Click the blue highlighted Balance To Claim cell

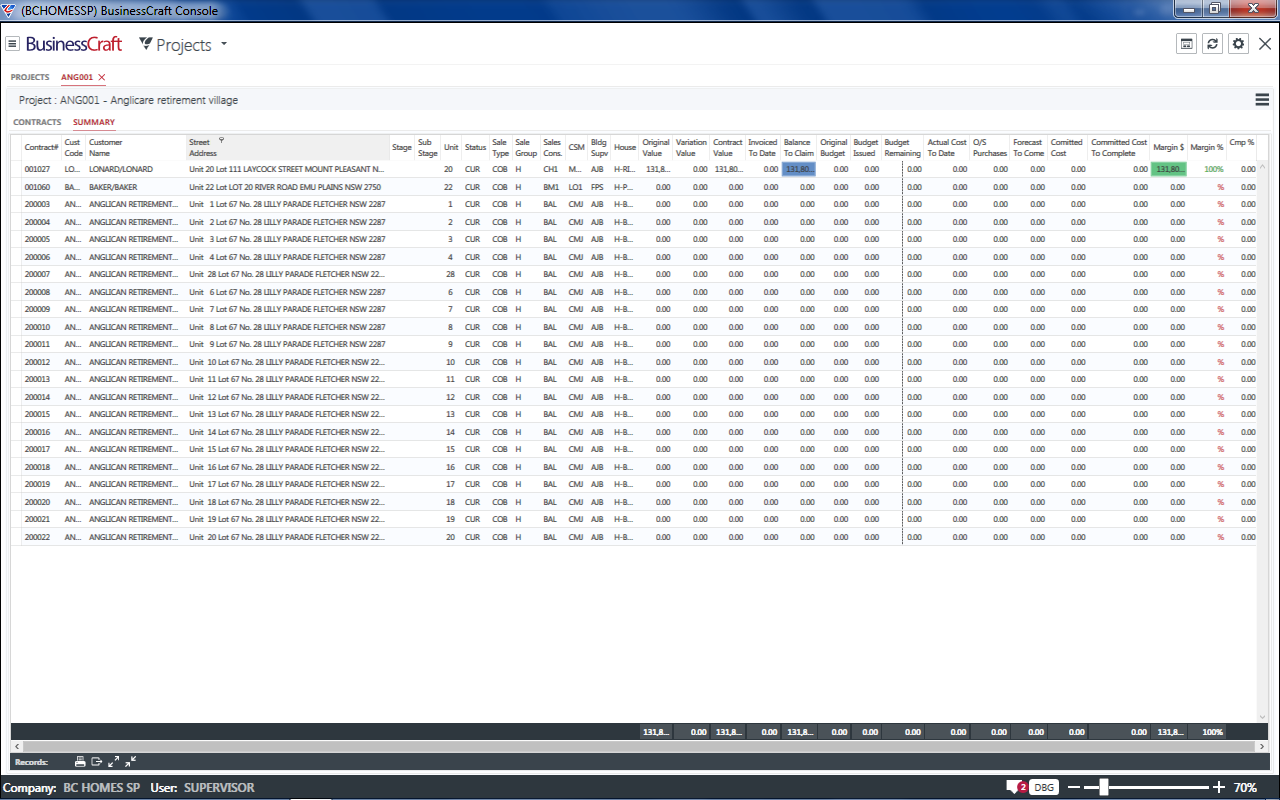(799, 169)
